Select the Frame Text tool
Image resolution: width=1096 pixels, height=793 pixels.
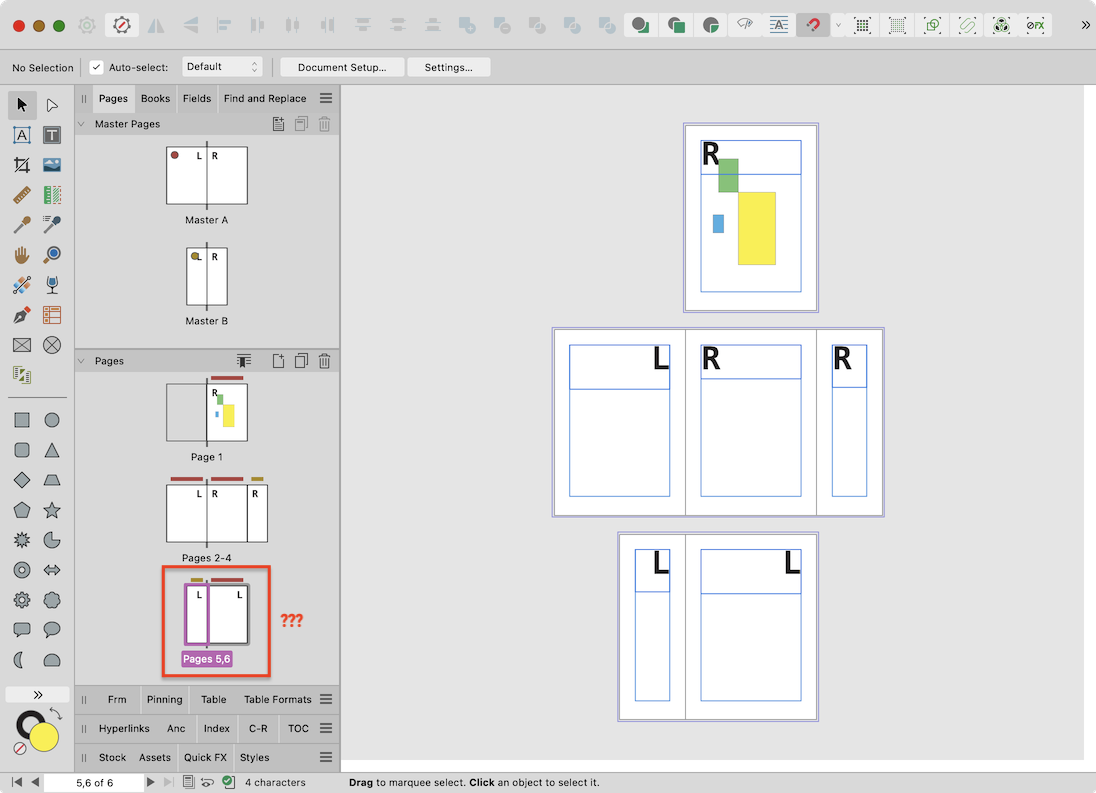(52, 135)
